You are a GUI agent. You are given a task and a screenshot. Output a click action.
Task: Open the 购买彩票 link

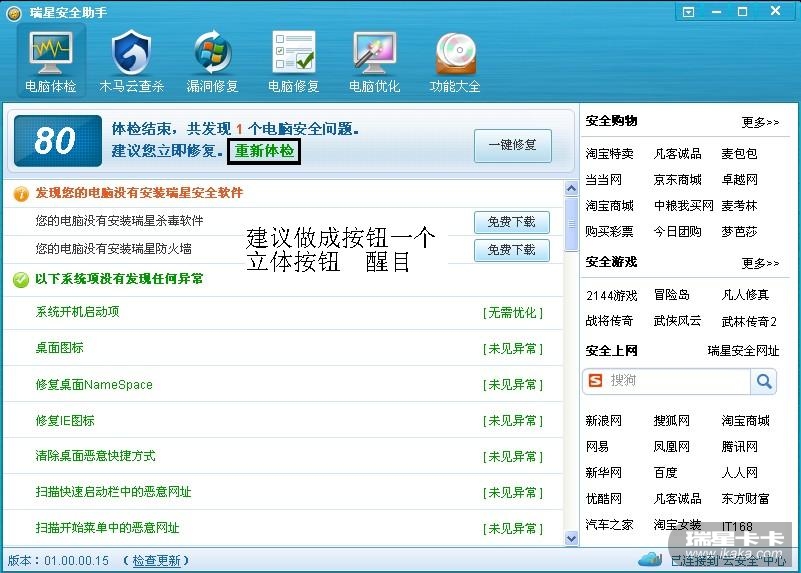pos(609,232)
